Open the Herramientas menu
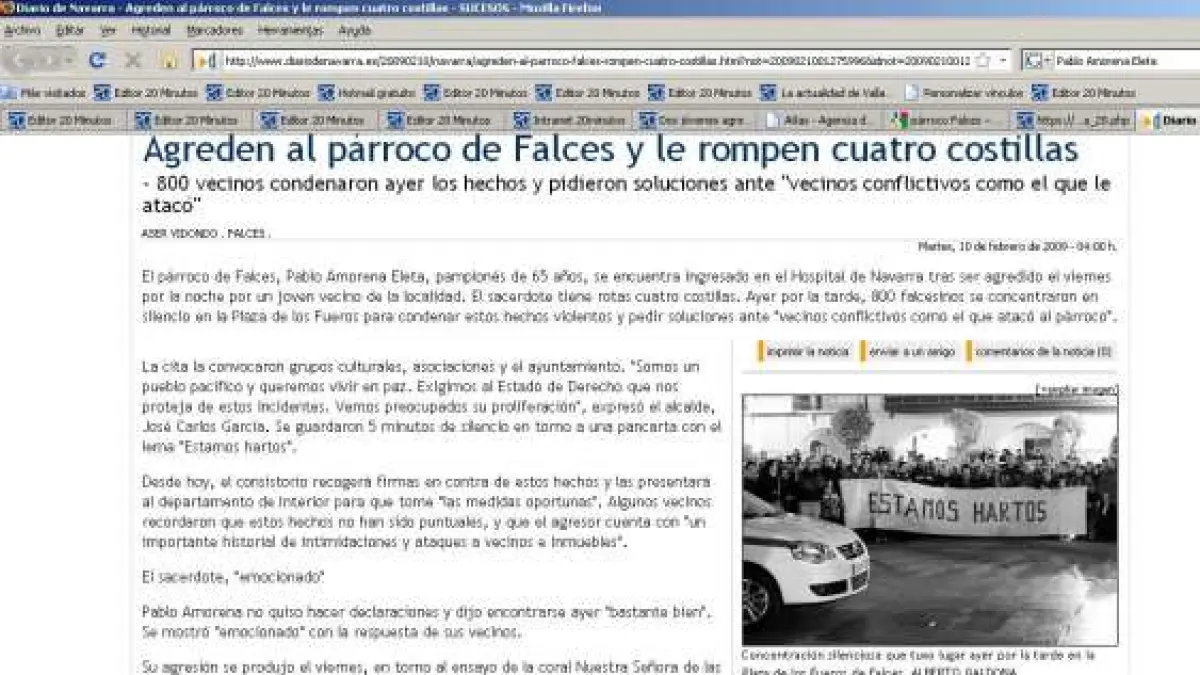Screen dimensions: 1200x675 click(290, 30)
